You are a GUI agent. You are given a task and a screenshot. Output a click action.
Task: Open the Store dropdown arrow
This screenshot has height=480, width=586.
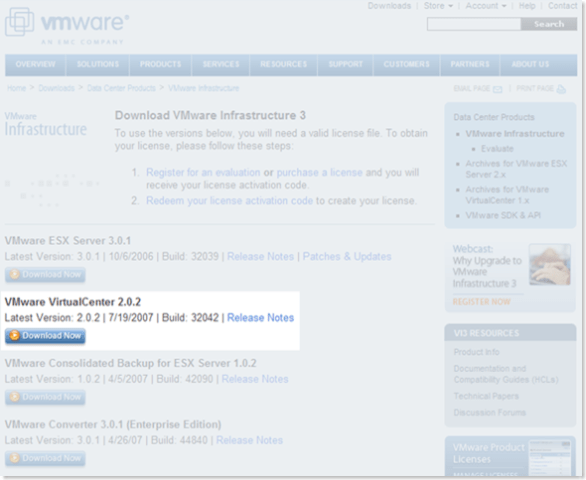point(450,6)
